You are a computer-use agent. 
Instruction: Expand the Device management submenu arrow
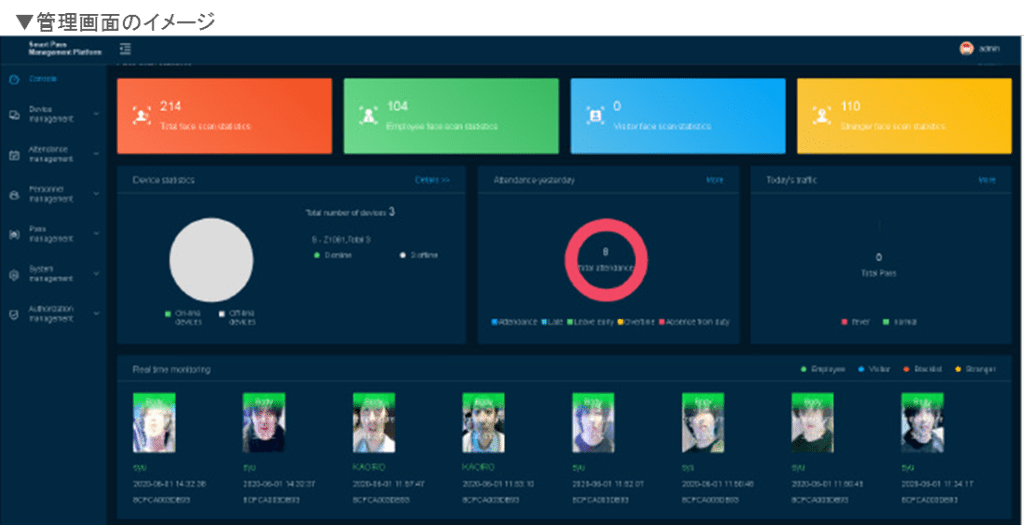click(96, 114)
